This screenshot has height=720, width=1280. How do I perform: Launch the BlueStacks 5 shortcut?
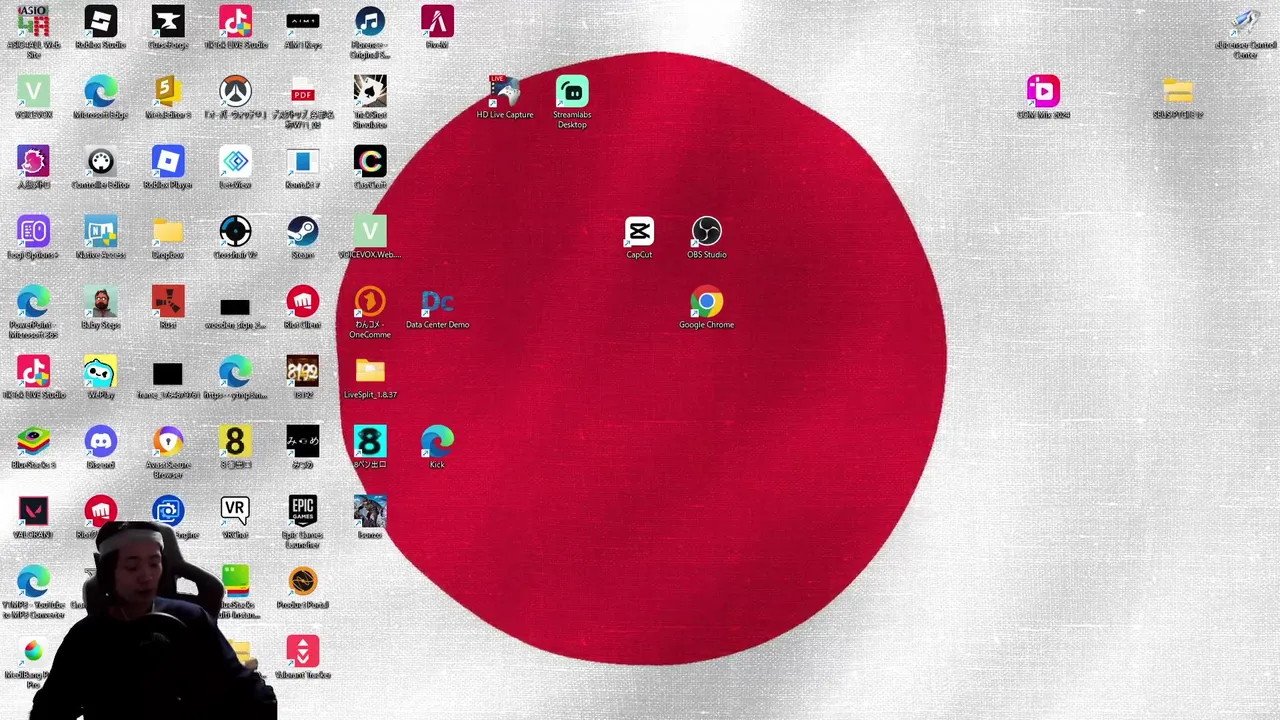(33, 442)
